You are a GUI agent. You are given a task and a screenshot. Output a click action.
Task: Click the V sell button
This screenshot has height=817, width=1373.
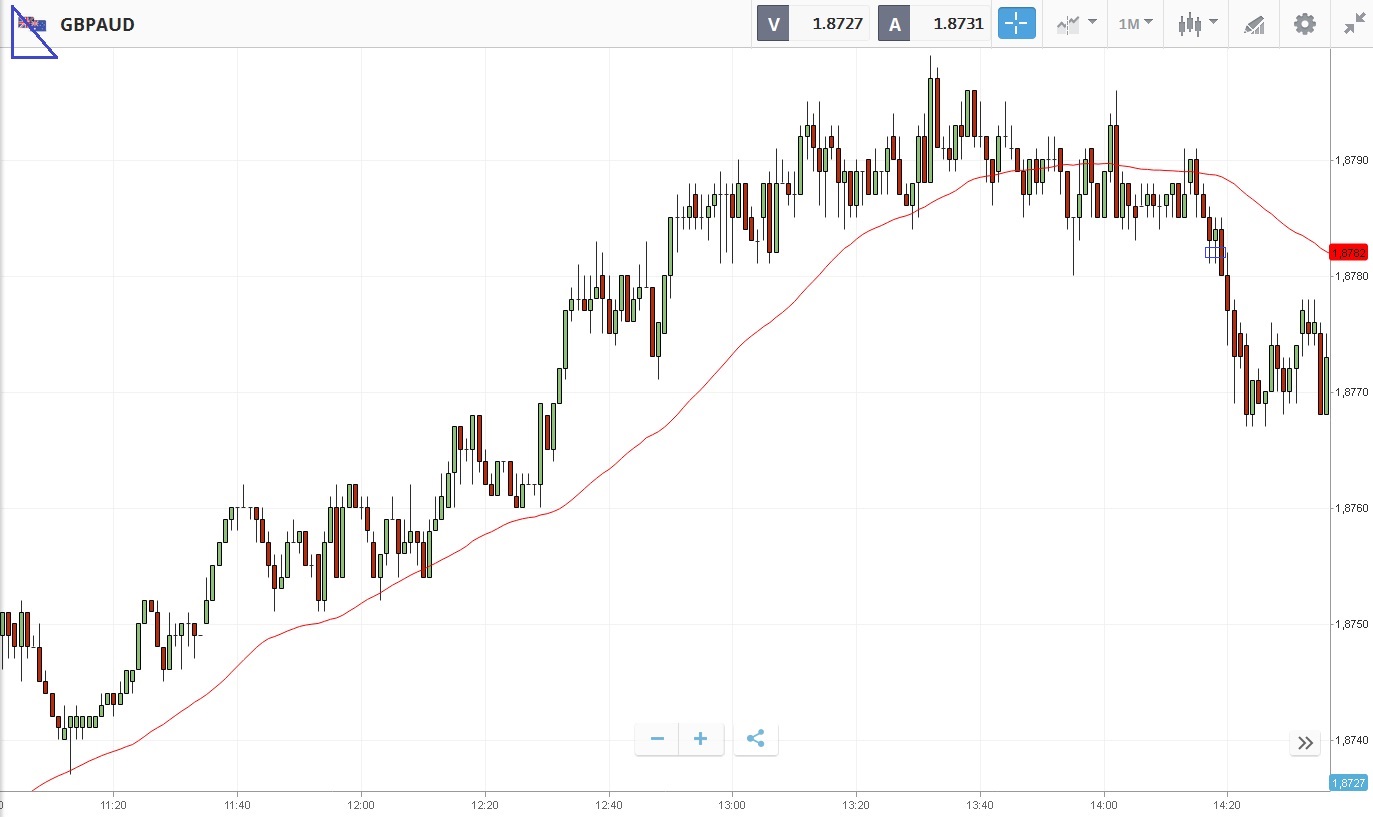point(773,24)
